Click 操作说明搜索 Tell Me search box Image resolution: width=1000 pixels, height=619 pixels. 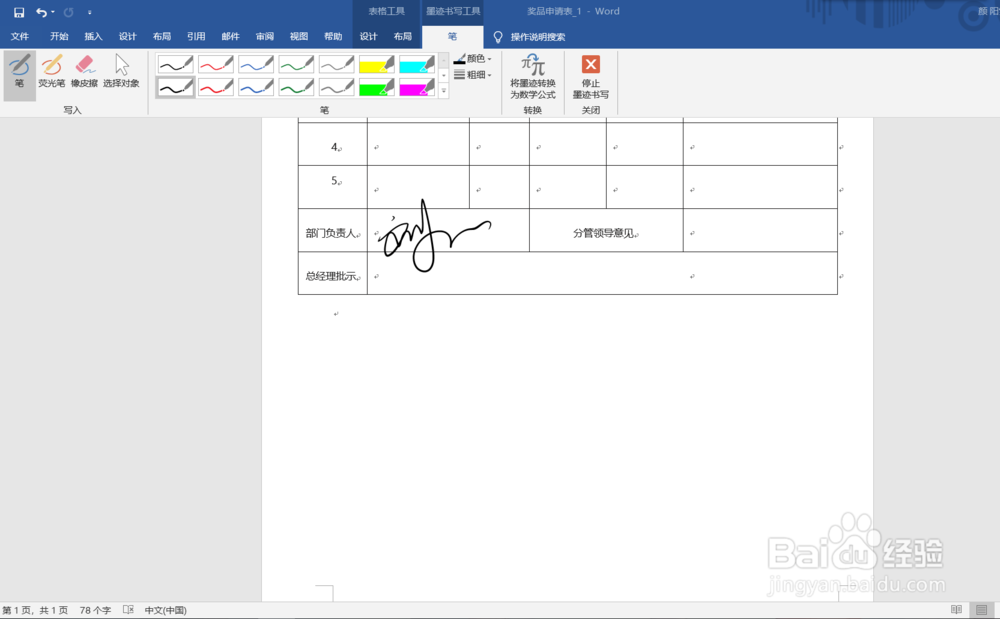click(537, 36)
